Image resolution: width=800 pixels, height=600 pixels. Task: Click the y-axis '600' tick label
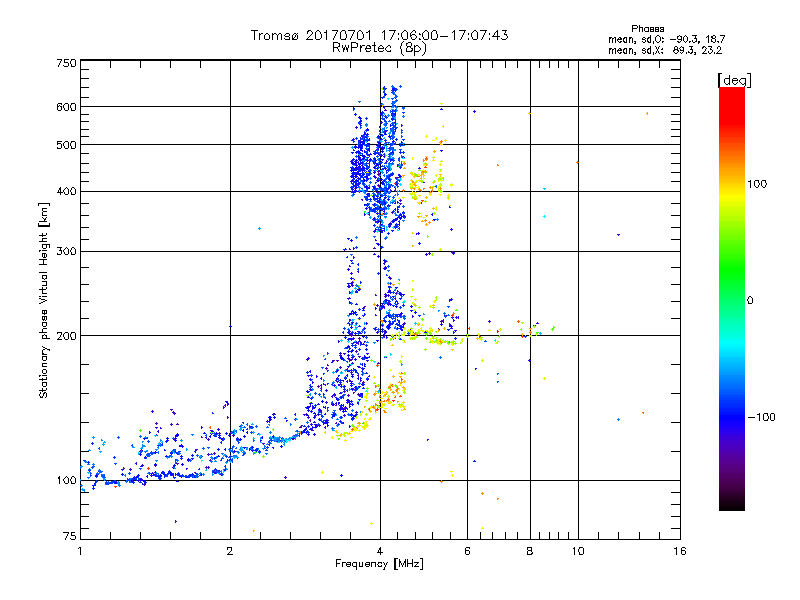66,107
